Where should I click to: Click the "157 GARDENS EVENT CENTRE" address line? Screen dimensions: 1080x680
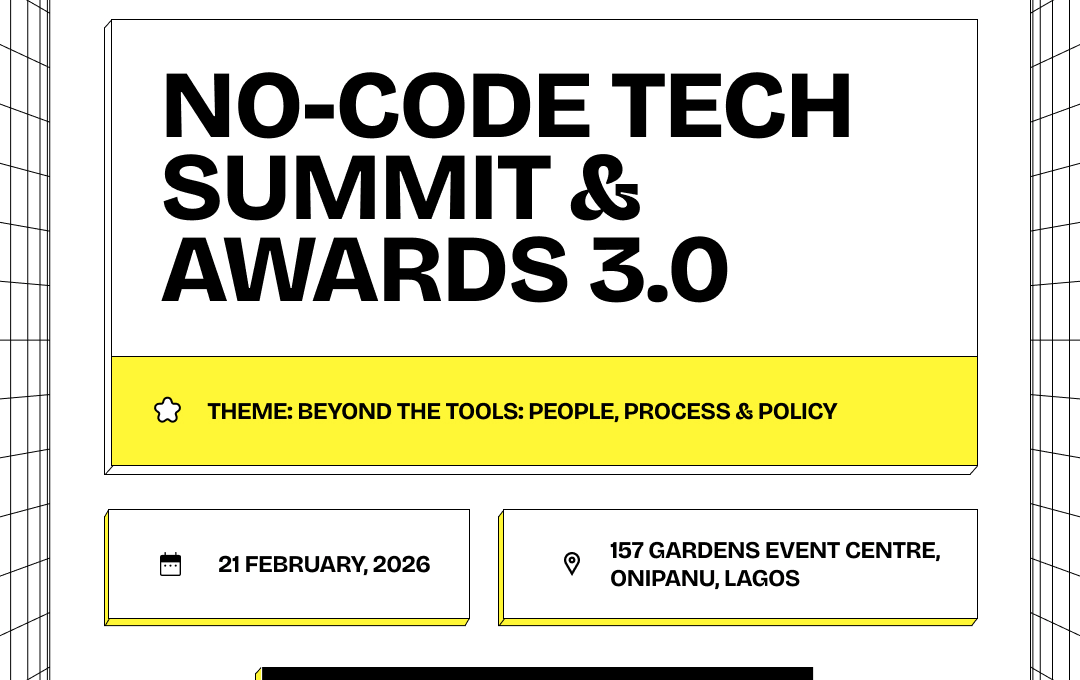coord(775,551)
